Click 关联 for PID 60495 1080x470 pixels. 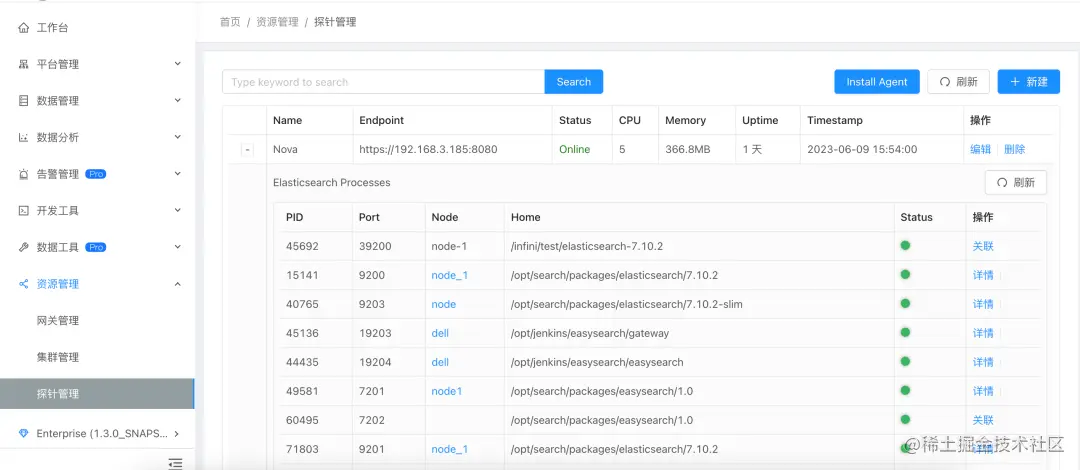[983, 420]
